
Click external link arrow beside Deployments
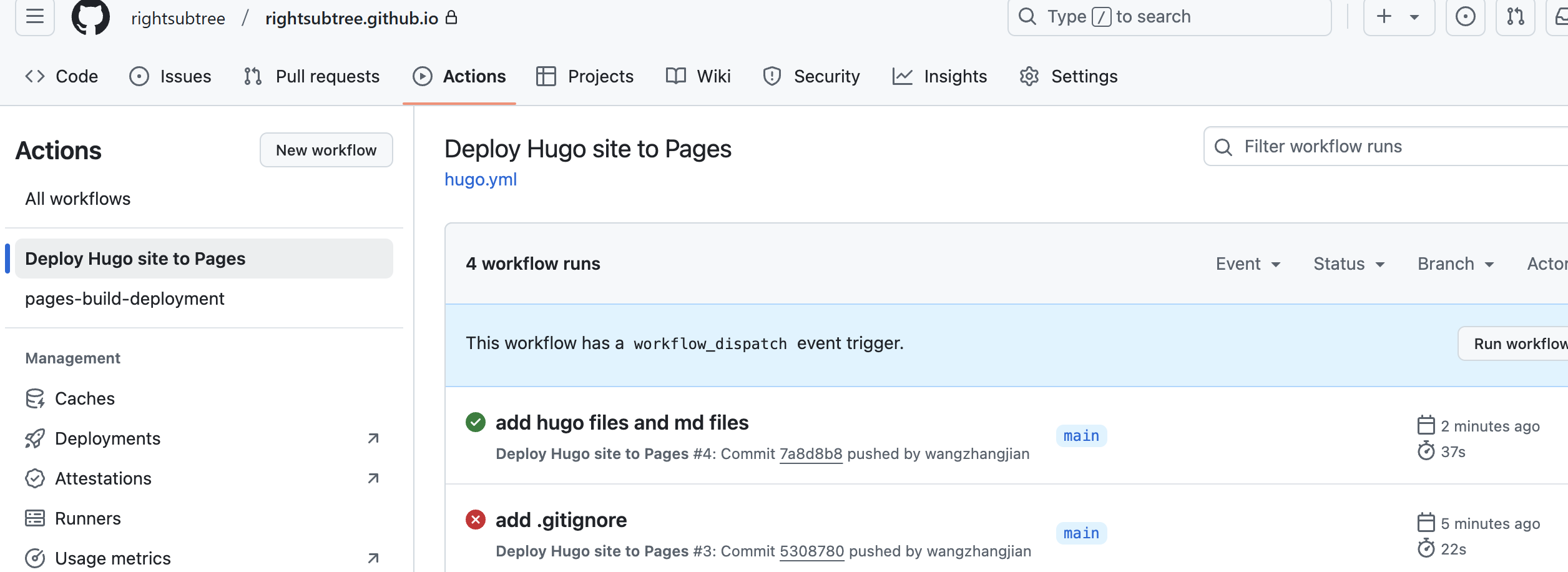point(373,438)
